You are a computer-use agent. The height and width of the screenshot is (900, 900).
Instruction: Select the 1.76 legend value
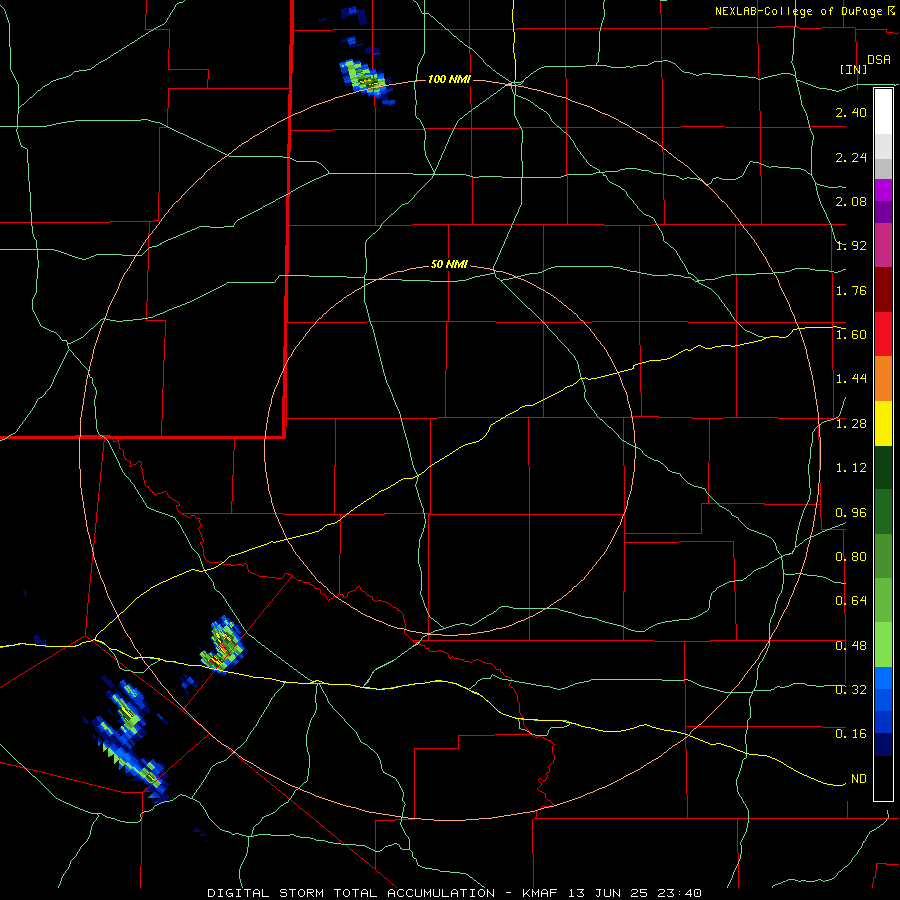pos(851,290)
